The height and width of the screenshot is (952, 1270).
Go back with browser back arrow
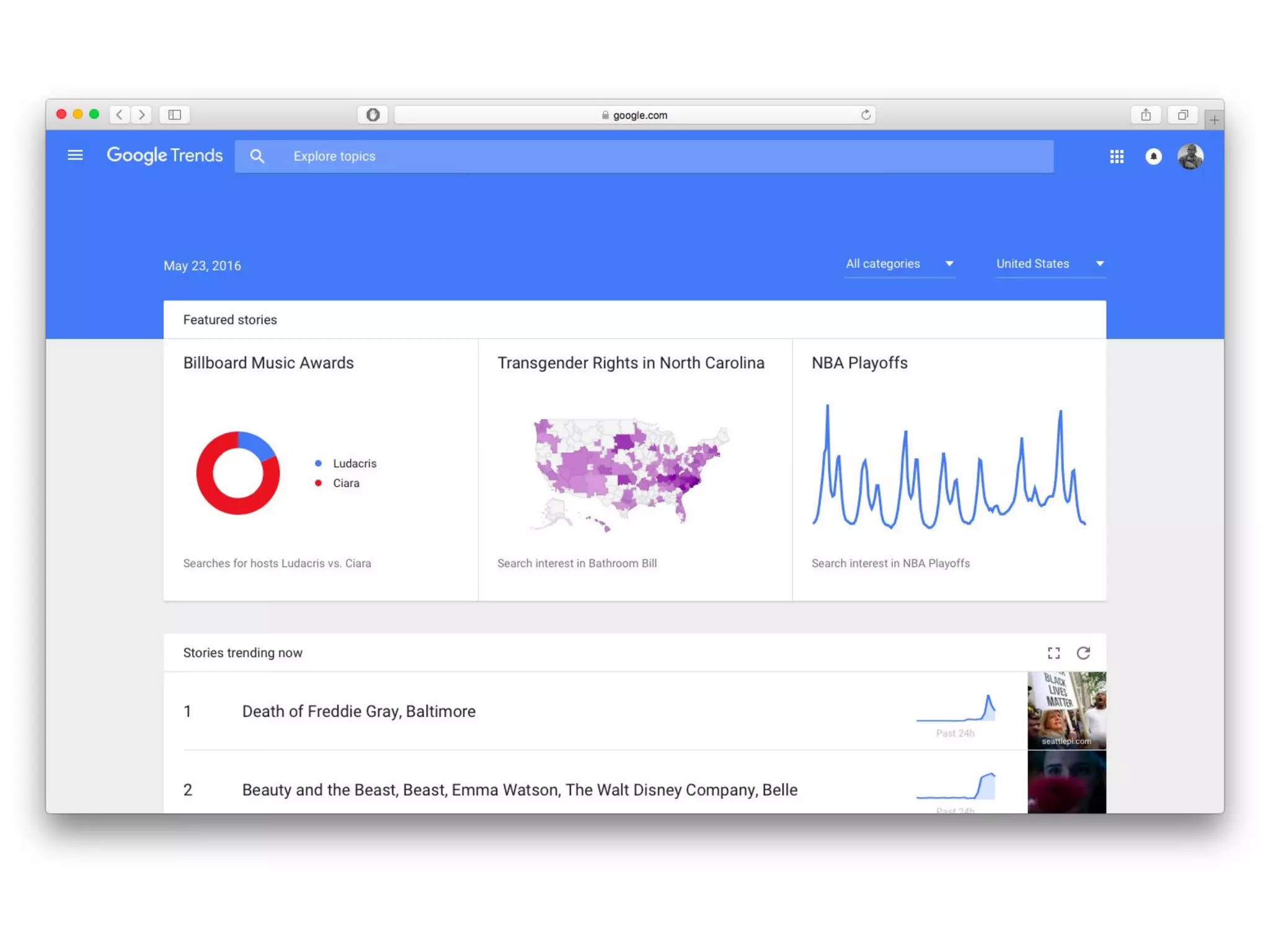pos(120,115)
